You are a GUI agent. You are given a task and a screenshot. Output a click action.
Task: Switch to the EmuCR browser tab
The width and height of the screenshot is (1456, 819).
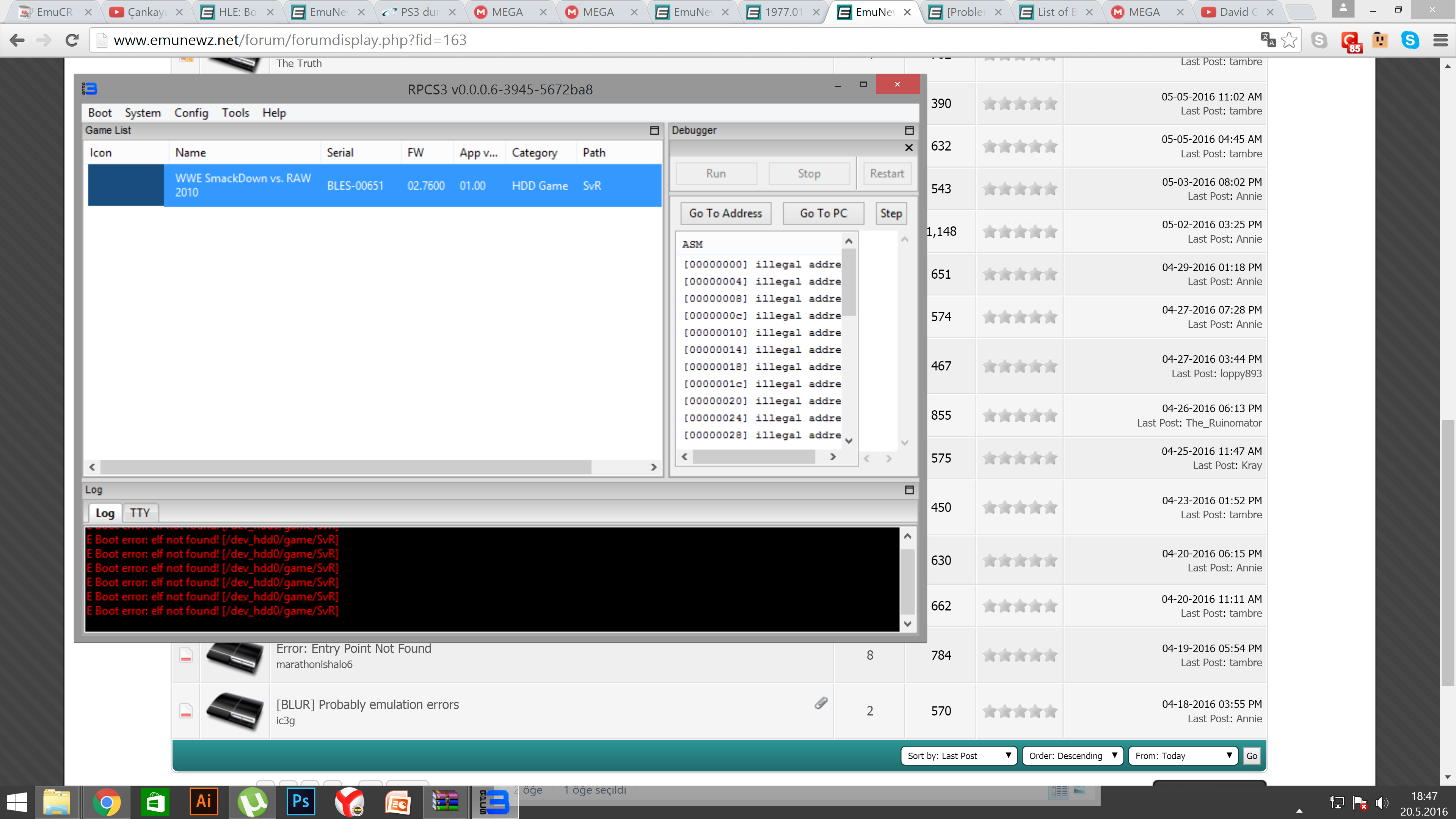click(x=54, y=12)
